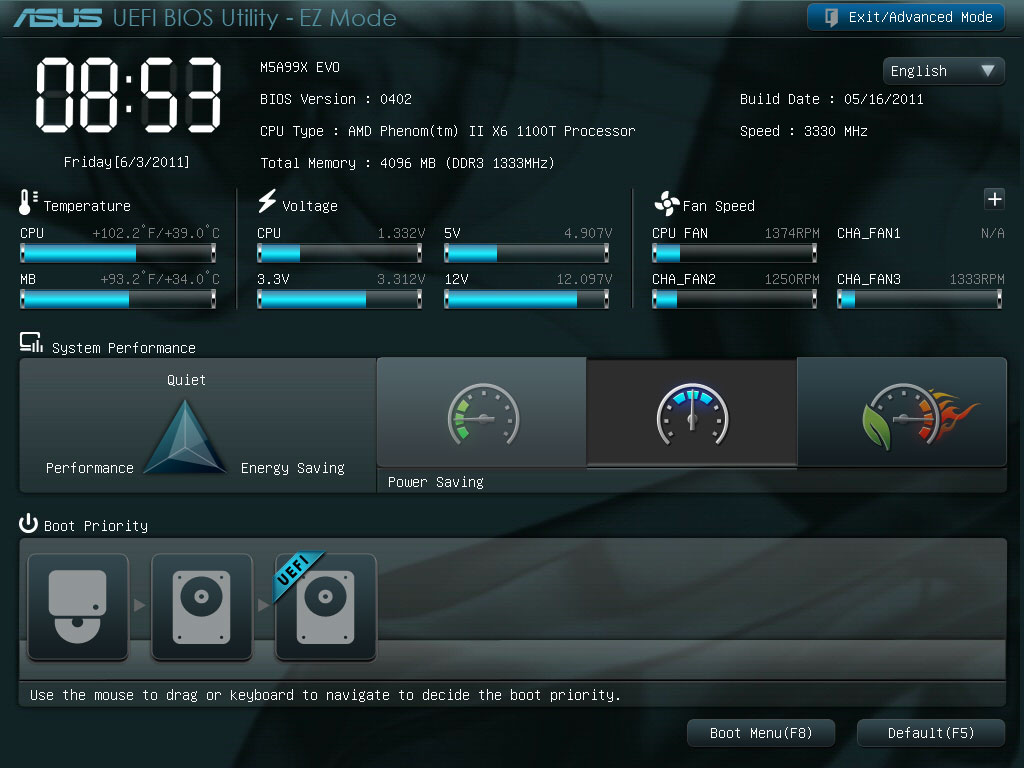1024x768 pixels.
Task: Click the Total Memory : 4096 MB text
Action: point(407,163)
